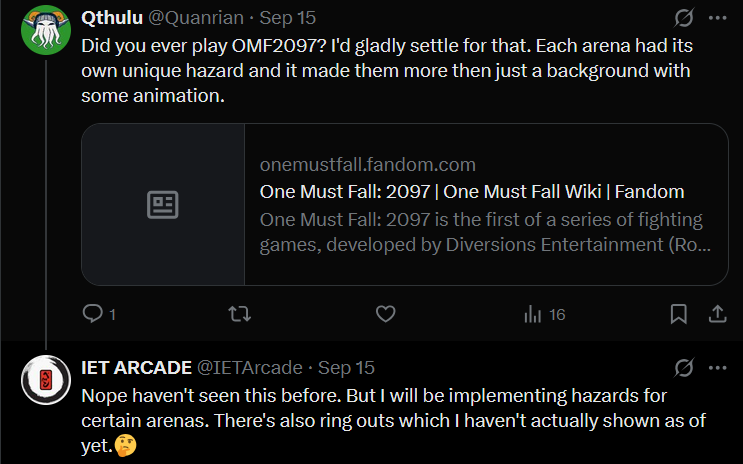743x464 pixels.
Task: View analytics showing 16 views
Action: pyautogui.click(x=544, y=314)
